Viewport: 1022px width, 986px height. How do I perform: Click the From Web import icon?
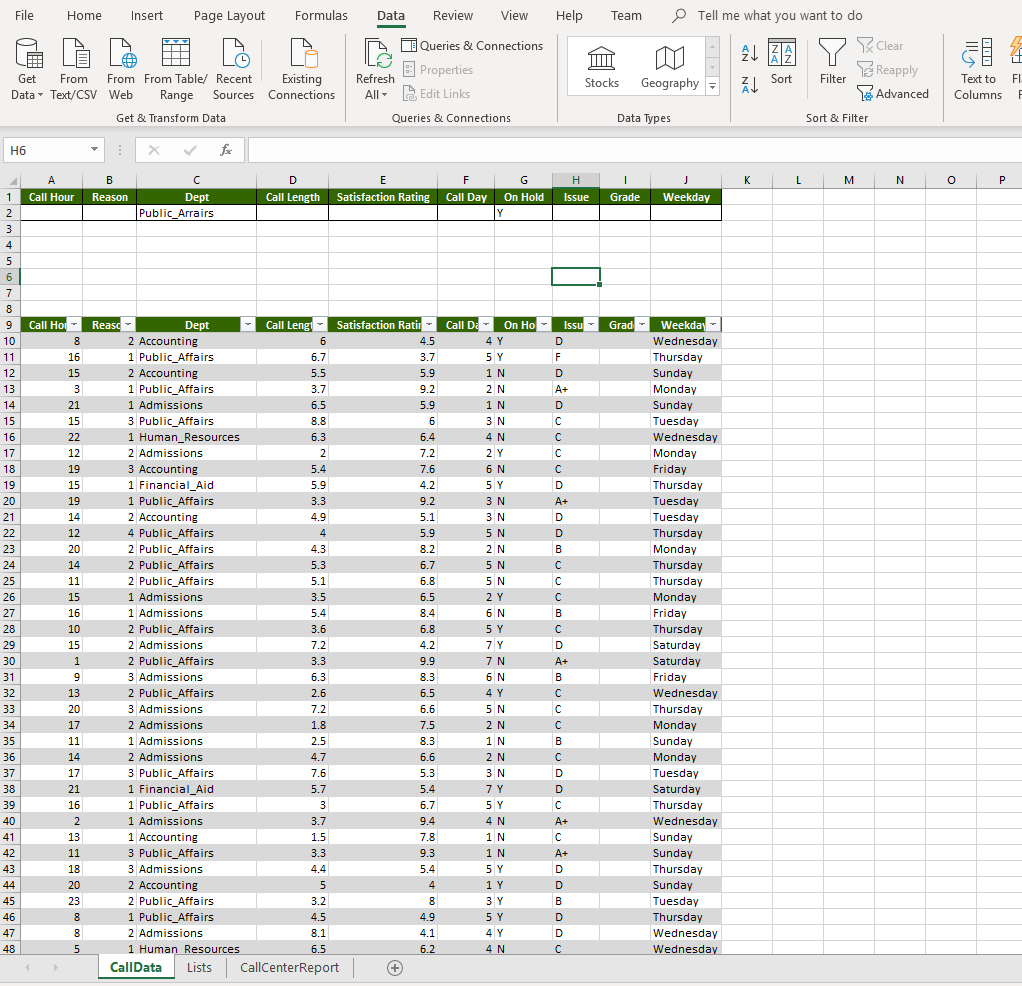120,68
